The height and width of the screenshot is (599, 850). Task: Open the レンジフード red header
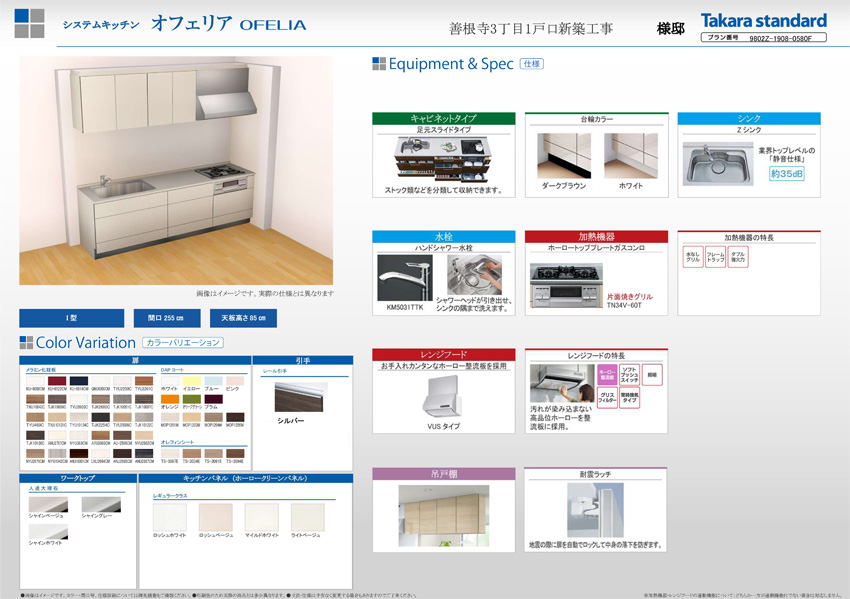443,355
